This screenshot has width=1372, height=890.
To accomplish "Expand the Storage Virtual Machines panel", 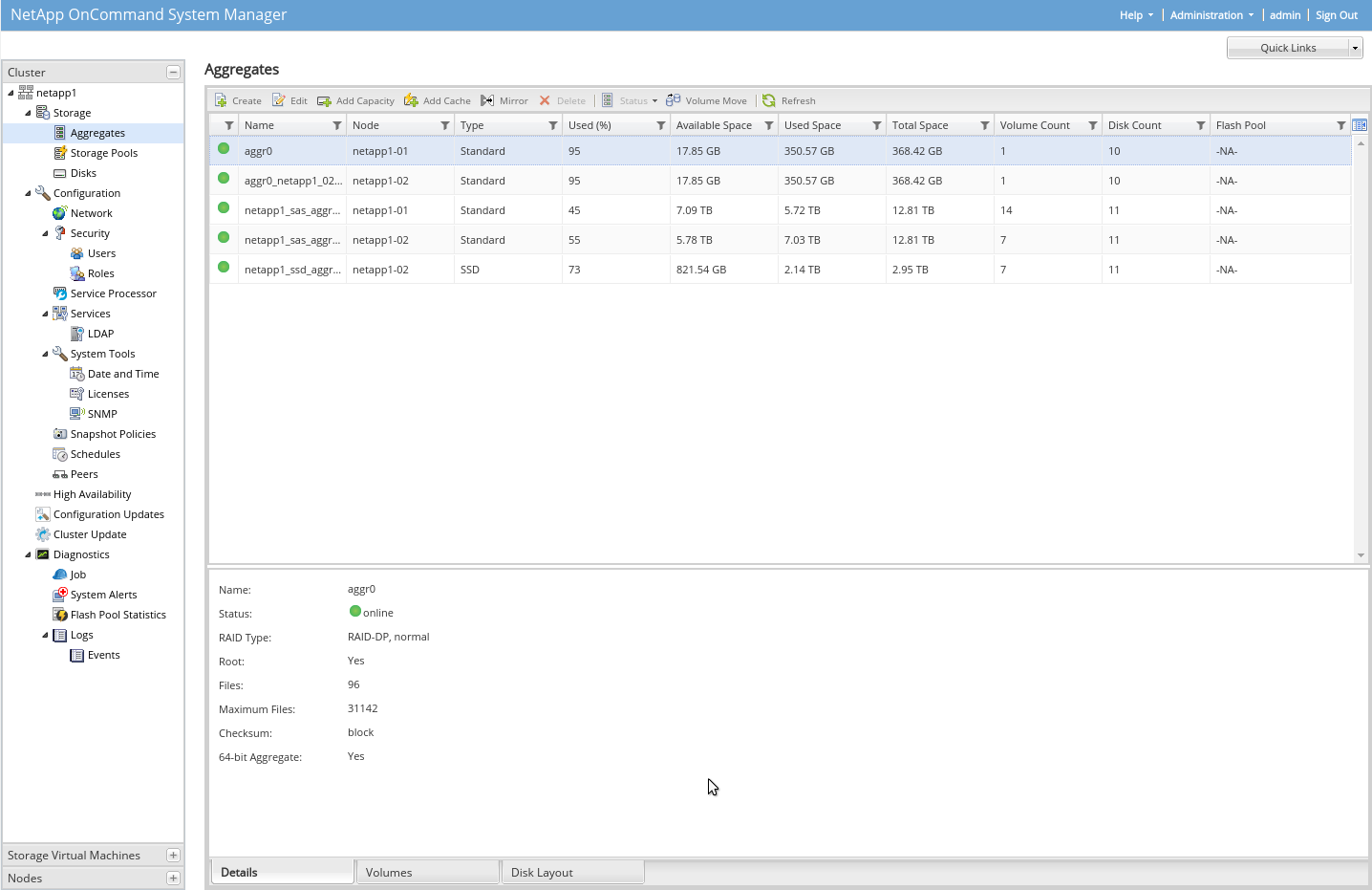I will 173,856.
